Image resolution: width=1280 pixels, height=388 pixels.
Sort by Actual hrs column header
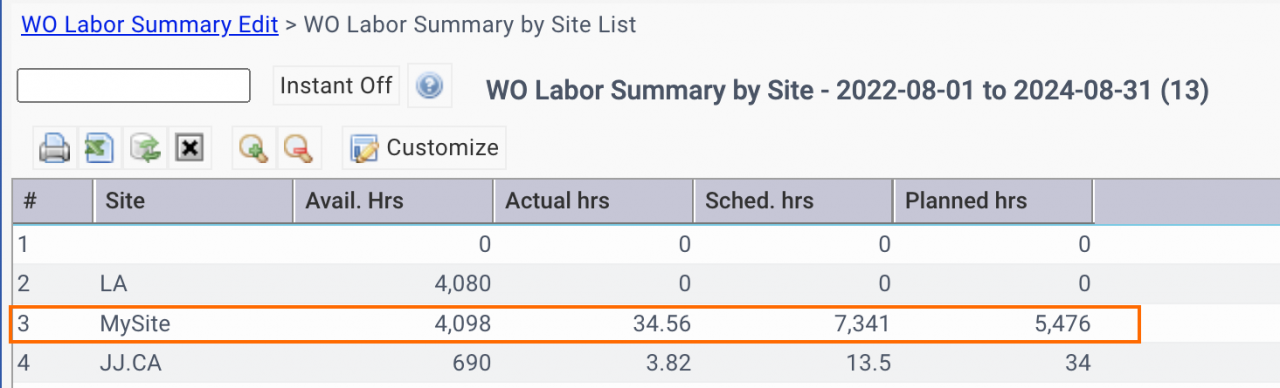click(x=593, y=201)
